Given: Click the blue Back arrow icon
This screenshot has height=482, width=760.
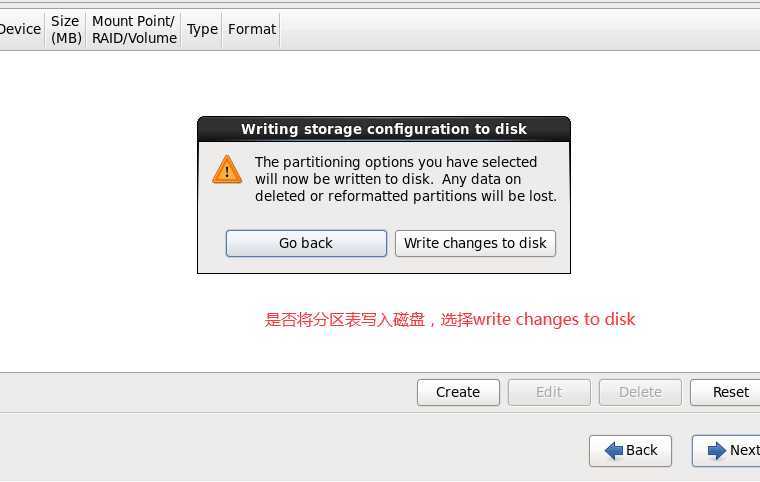Looking at the screenshot, I should tap(614, 450).
